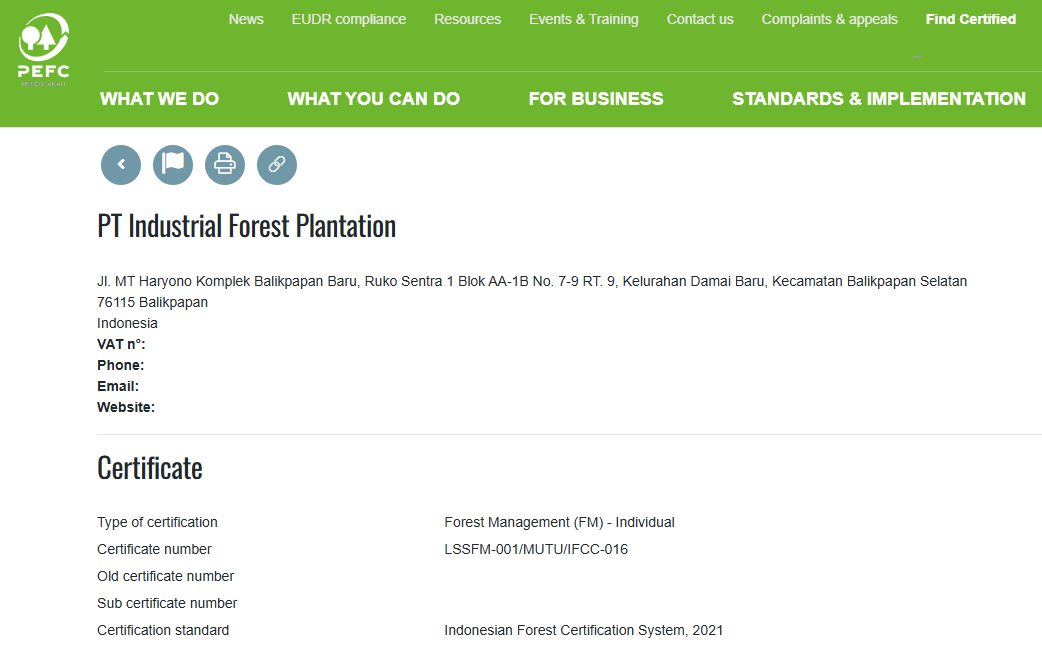The height and width of the screenshot is (645, 1042).
Task: Expand the FOR BUSINESS menu
Action: [596, 99]
